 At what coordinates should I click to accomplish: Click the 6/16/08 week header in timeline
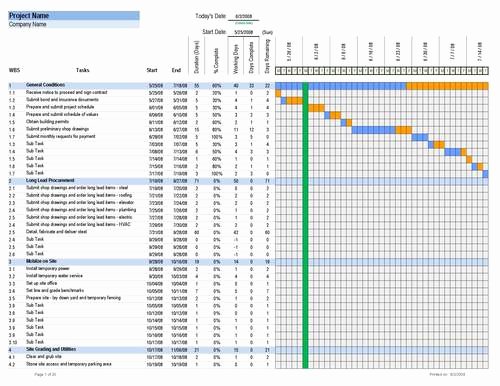click(371, 52)
